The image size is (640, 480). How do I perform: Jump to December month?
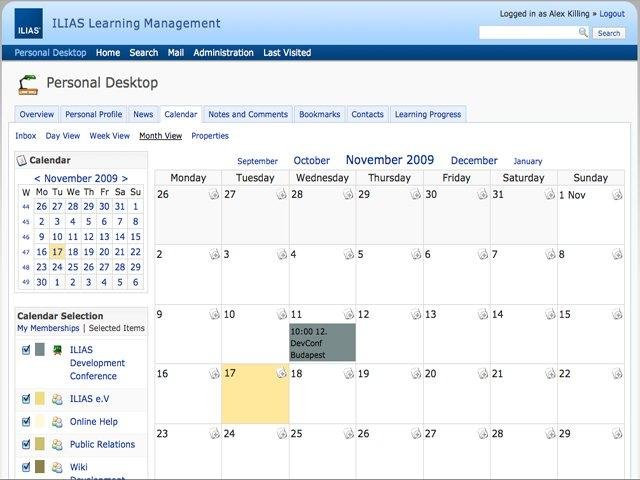[474, 161]
